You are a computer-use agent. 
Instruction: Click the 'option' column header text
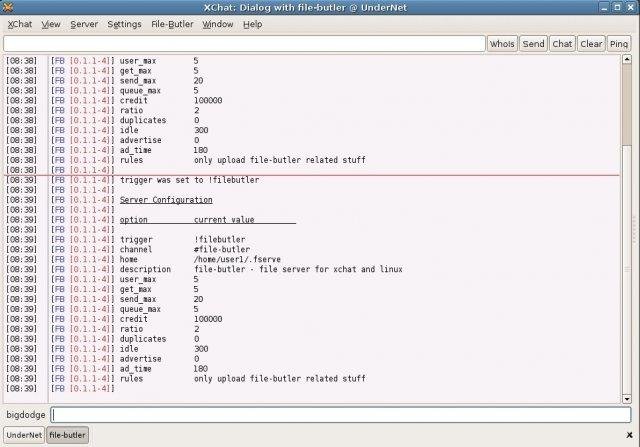[133, 220]
